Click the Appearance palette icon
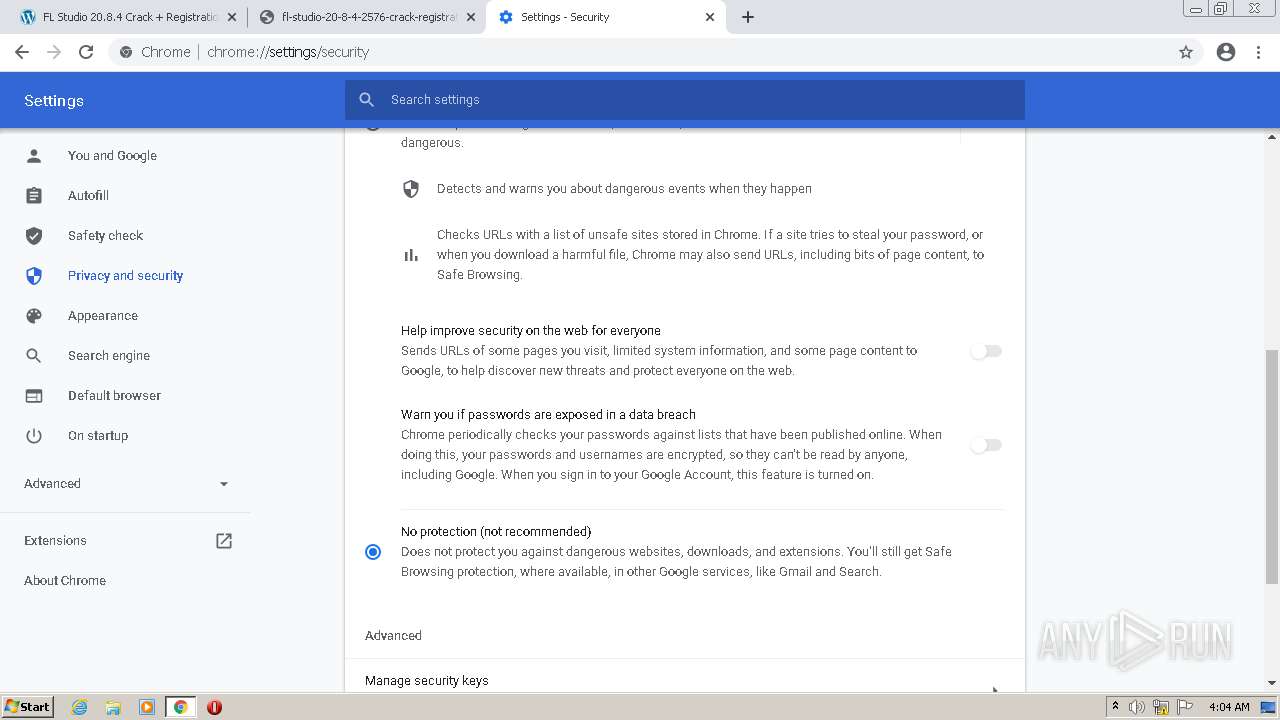Image resolution: width=1280 pixels, height=720 pixels. point(34,316)
